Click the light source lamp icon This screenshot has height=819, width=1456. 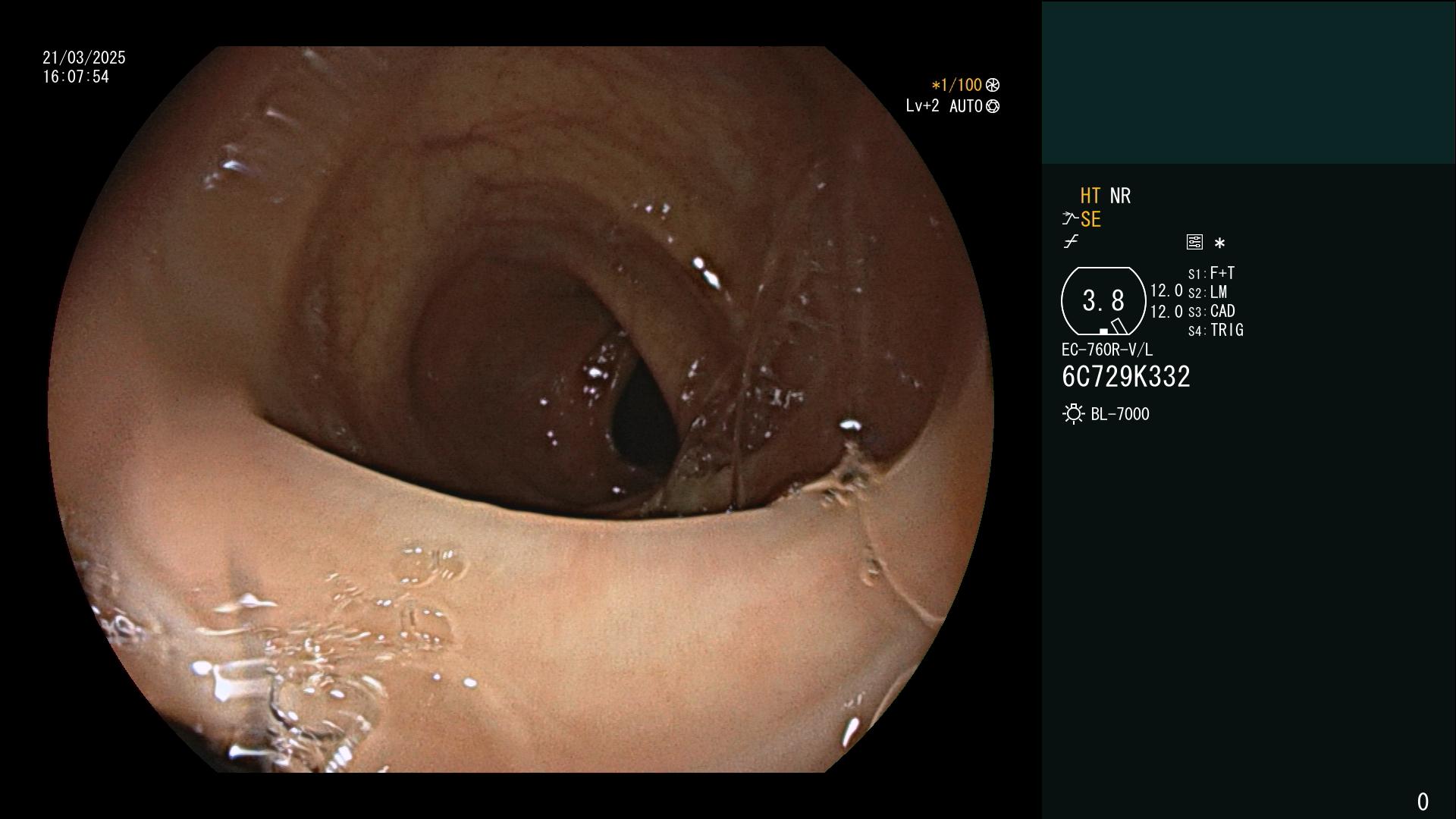[1073, 414]
